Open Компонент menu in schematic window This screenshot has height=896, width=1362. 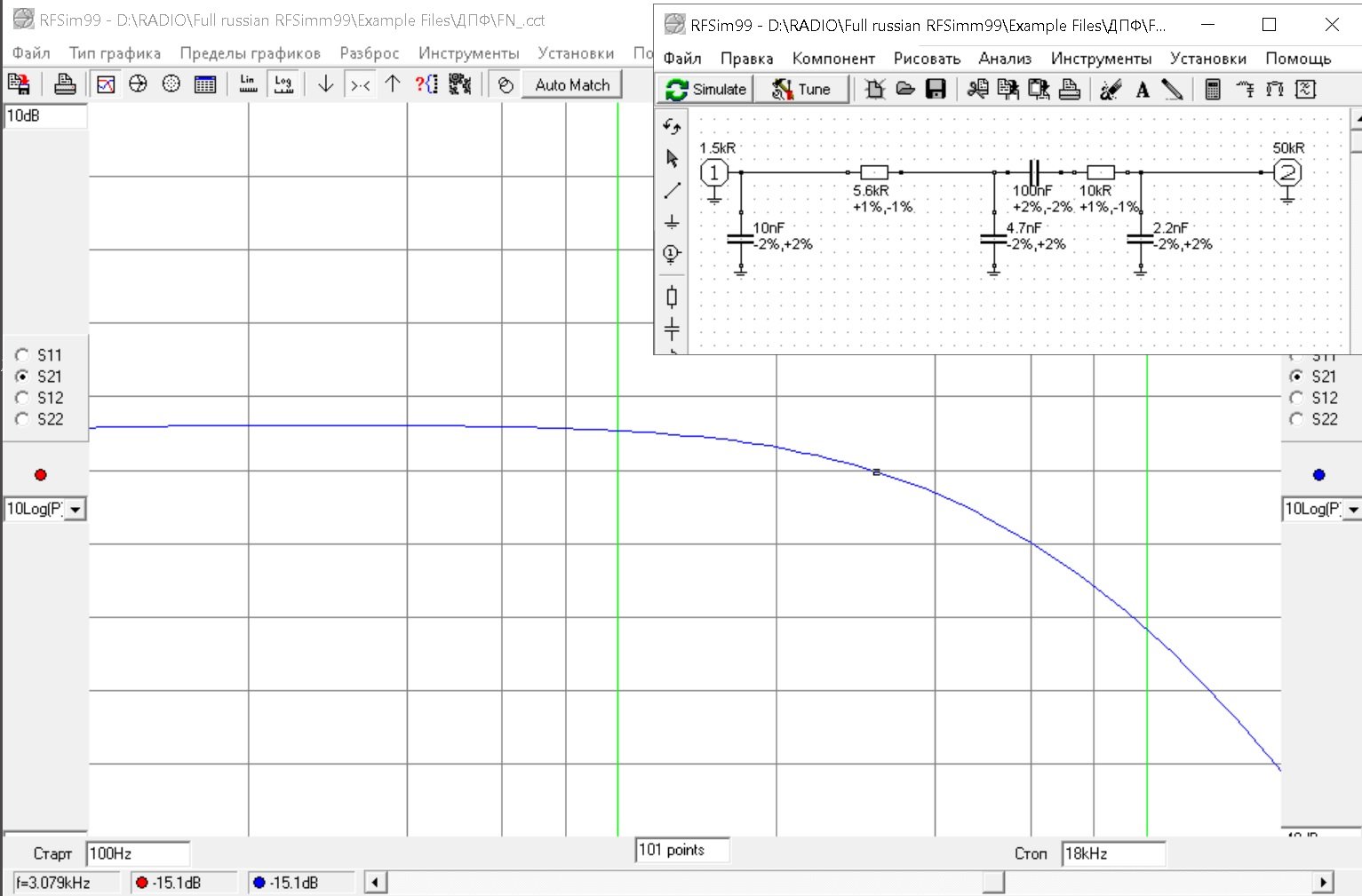pos(833,59)
